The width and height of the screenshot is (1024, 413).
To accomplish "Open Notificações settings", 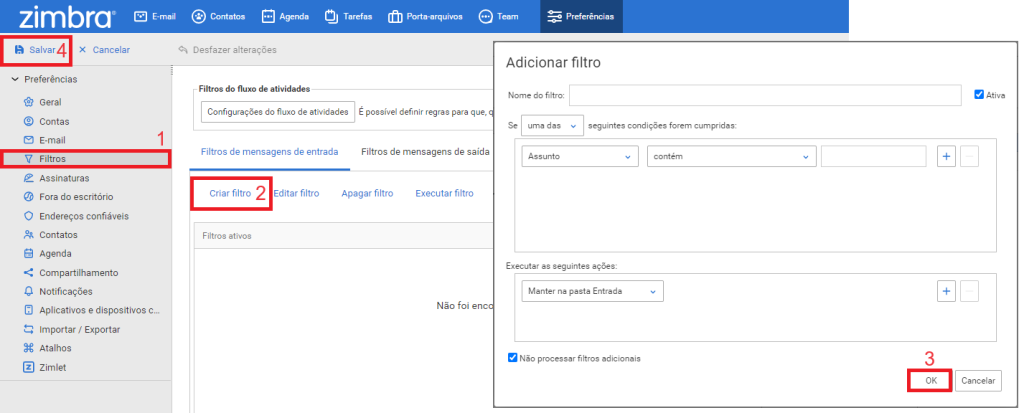I will point(65,291).
